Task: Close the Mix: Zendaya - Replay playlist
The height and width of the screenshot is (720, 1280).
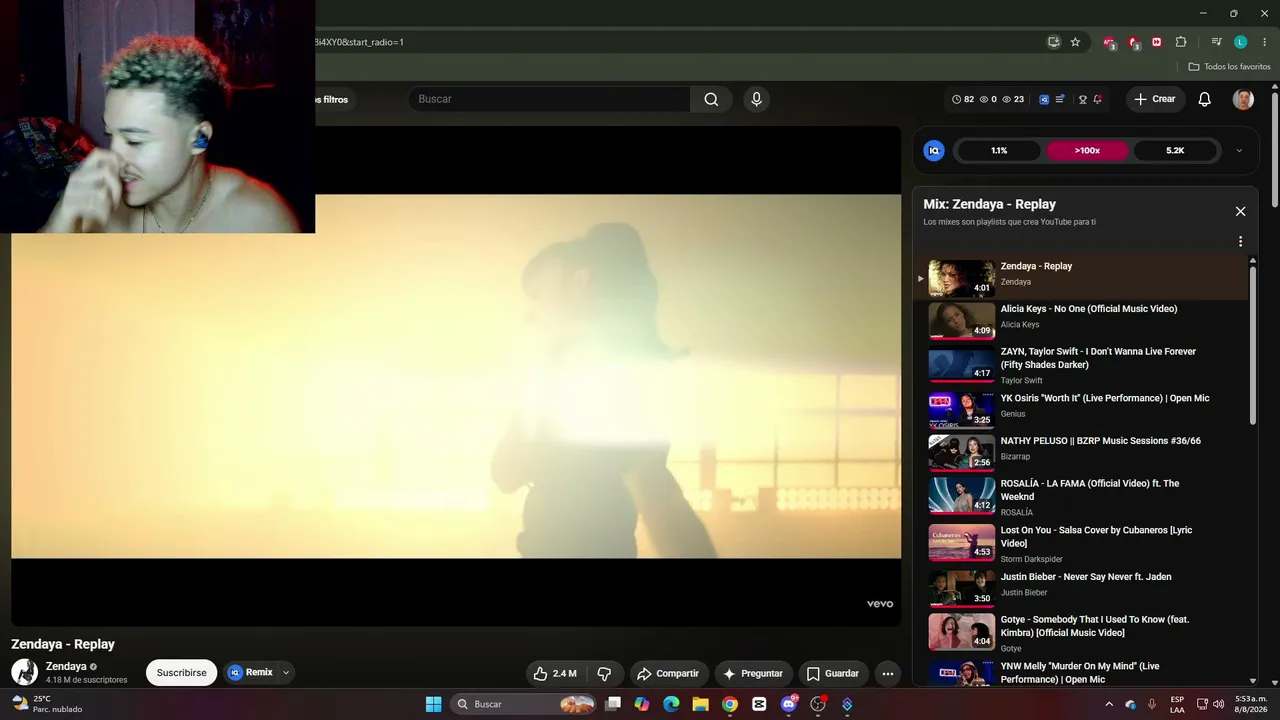Action: pos(1240,211)
